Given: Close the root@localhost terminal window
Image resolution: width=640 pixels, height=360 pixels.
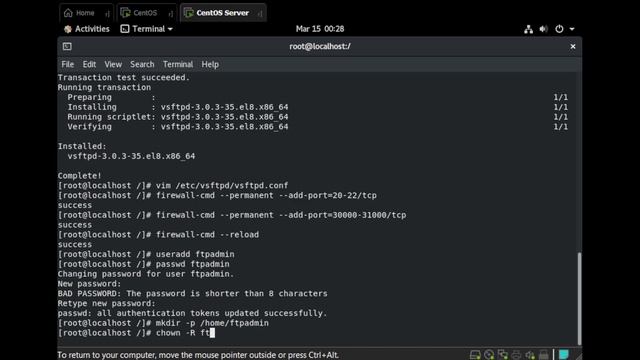Looking at the screenshot, I should 573,47.
